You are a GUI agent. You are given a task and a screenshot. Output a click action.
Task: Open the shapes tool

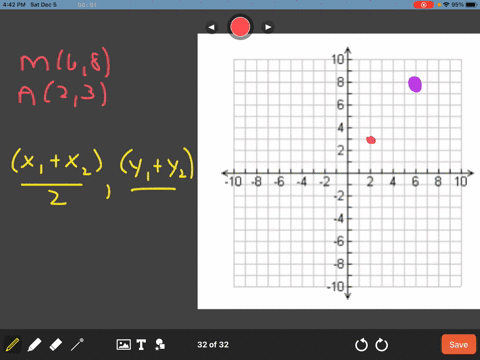point(160,345)
